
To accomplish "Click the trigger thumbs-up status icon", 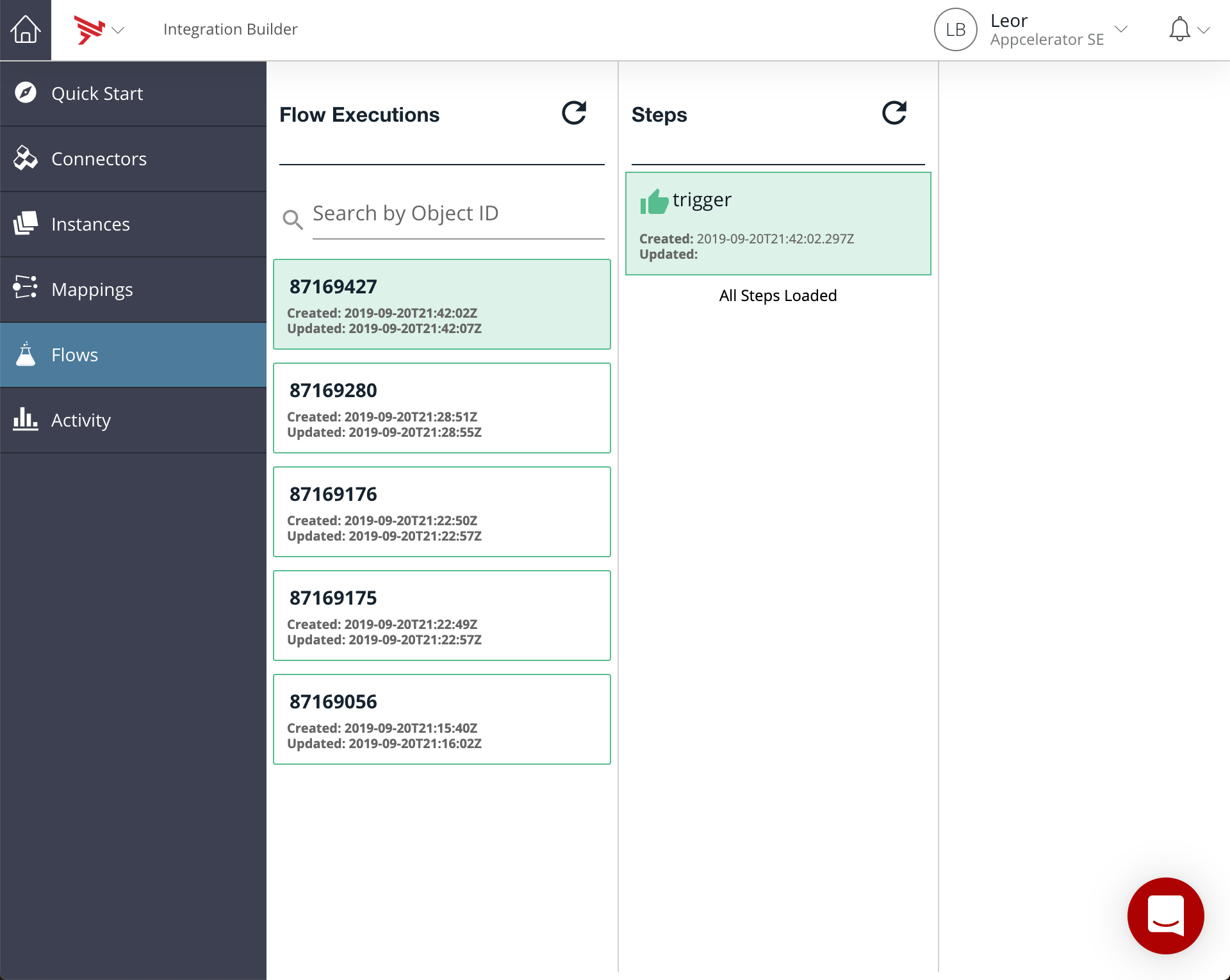I will tap(654, 201).
